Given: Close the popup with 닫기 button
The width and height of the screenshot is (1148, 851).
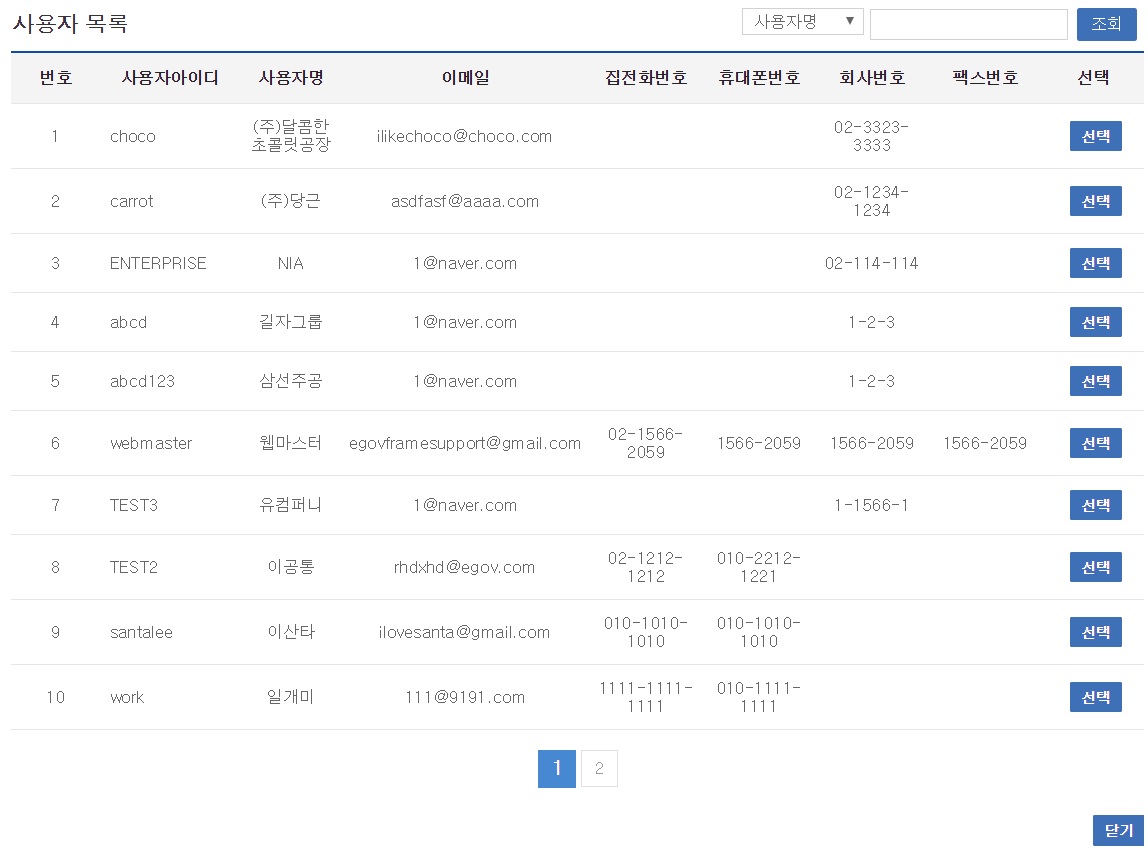Looking at the screenshot, I should (x=1118, y=831).
